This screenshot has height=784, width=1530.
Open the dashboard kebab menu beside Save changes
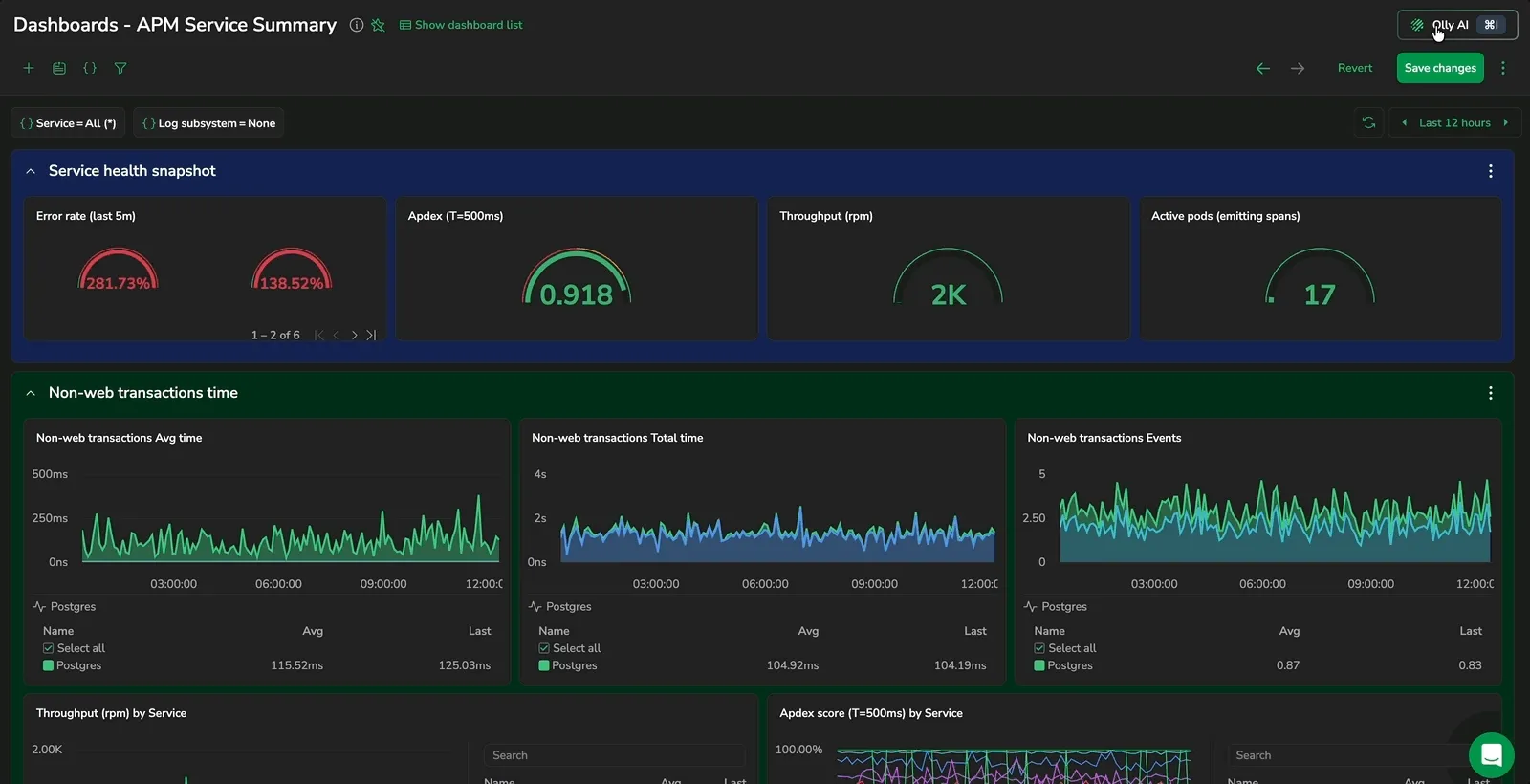click(1503, 68)
